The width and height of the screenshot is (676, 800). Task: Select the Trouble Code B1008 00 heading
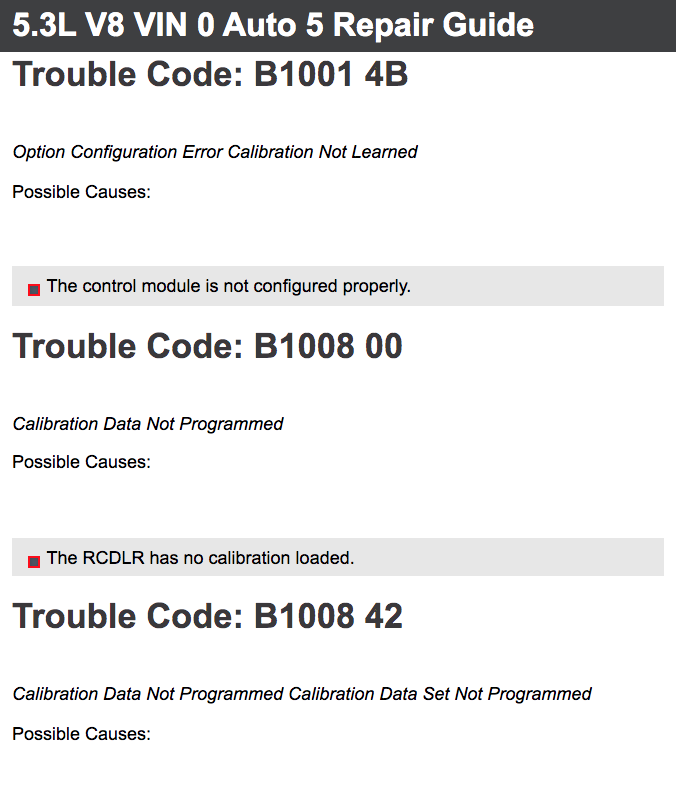pyautogui.click(x=208, y=346)
